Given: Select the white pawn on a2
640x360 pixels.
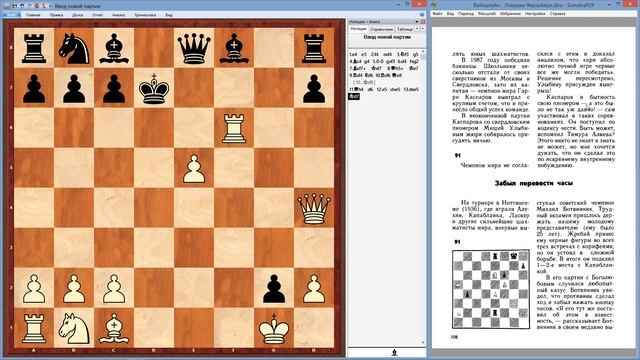Looking at the screenshot, I should click(x=34, y=288).
